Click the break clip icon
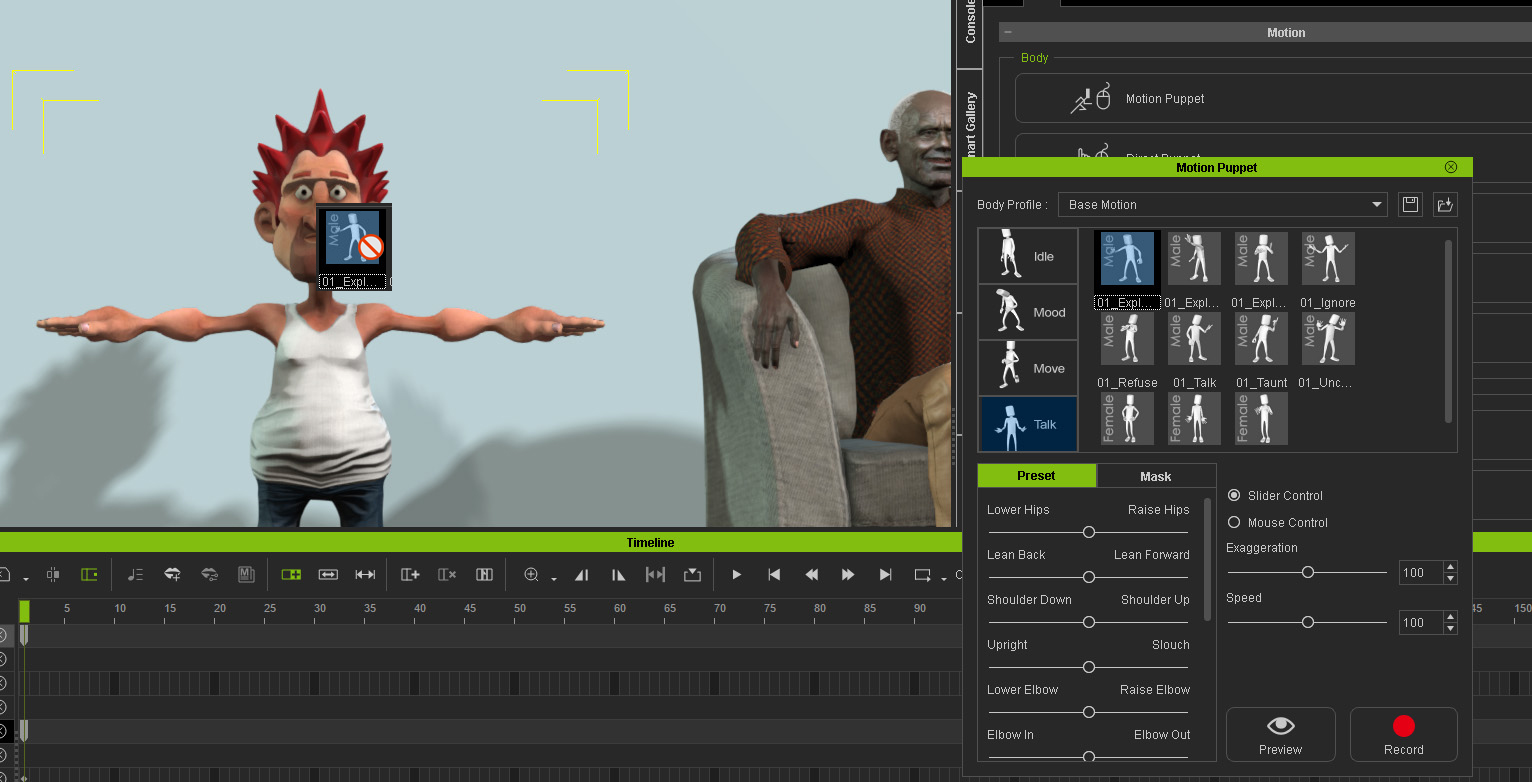 coord(484,575)
